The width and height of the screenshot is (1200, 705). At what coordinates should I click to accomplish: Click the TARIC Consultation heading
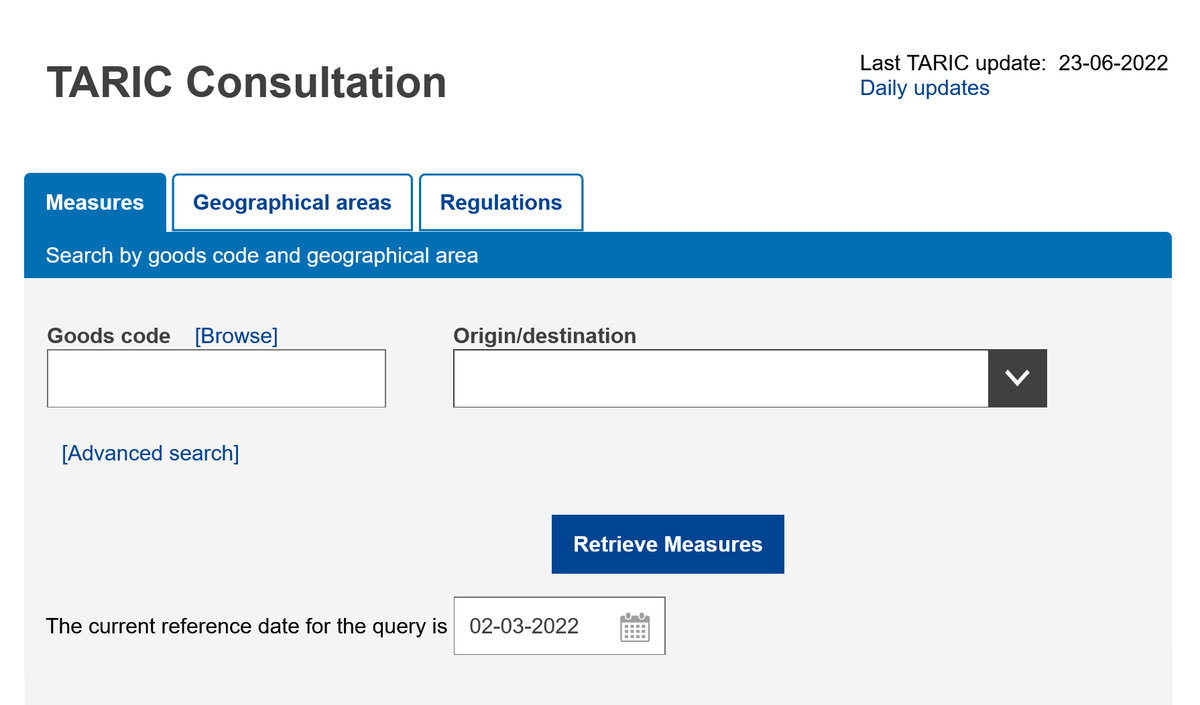pos(247,82)
